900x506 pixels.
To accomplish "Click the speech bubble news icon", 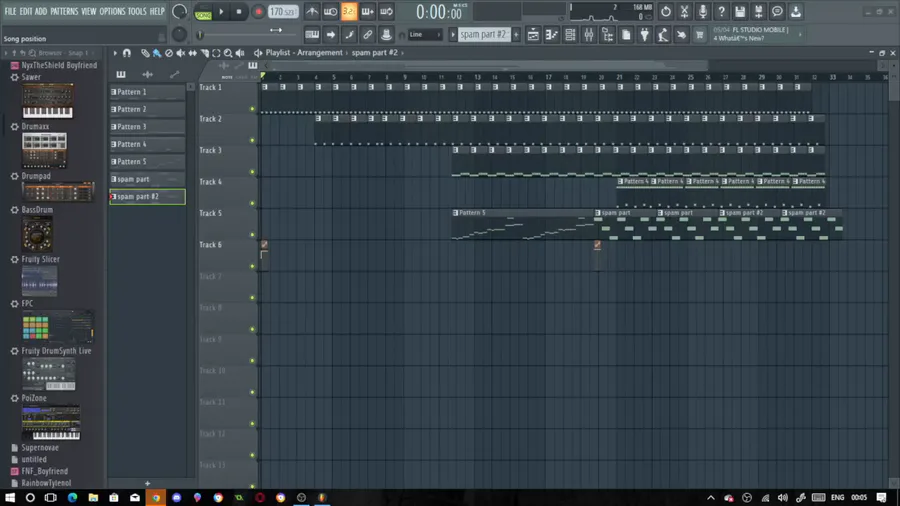I will click(x=777, y=11).
